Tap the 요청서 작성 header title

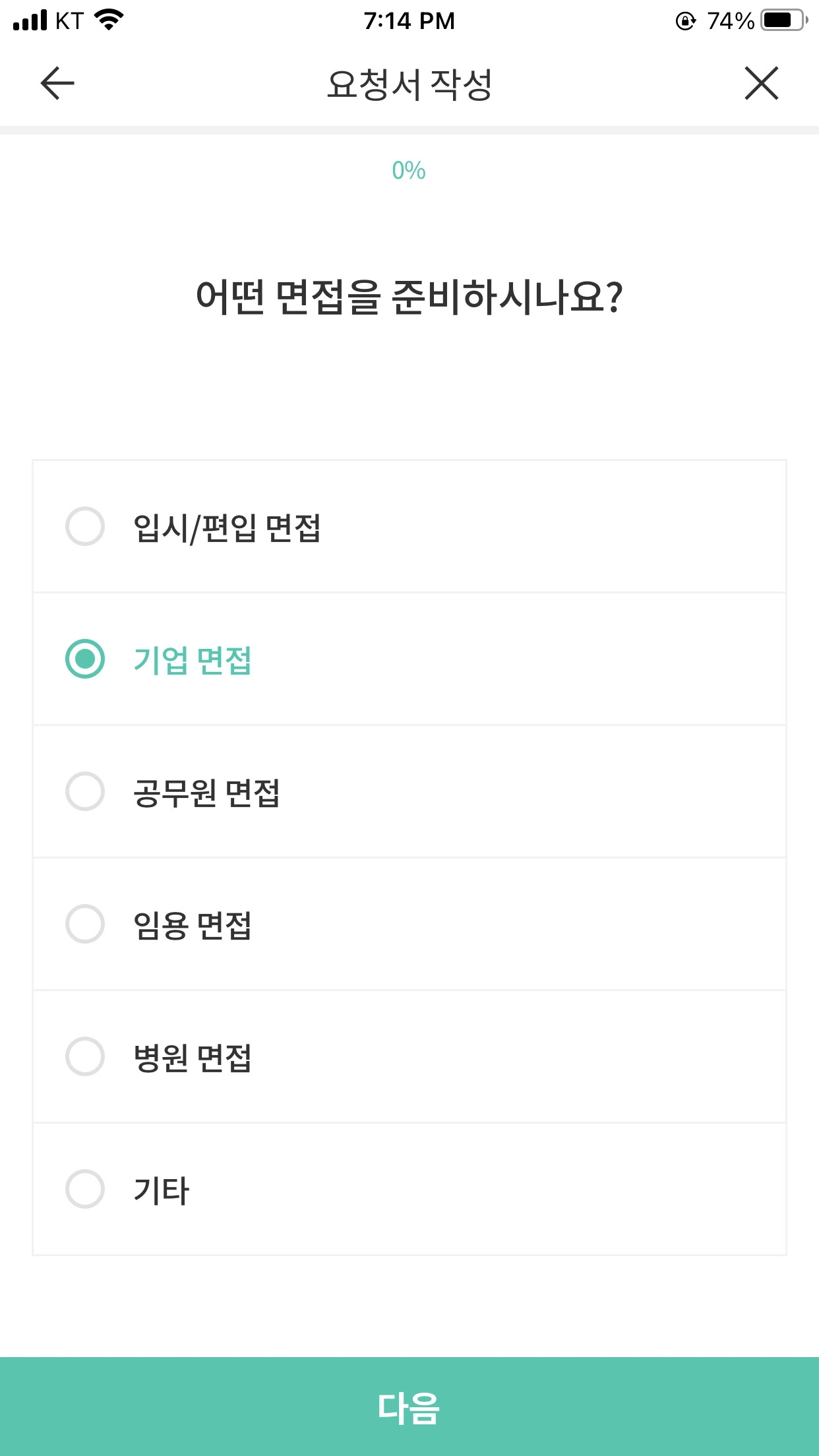click(x=409, y=84)
